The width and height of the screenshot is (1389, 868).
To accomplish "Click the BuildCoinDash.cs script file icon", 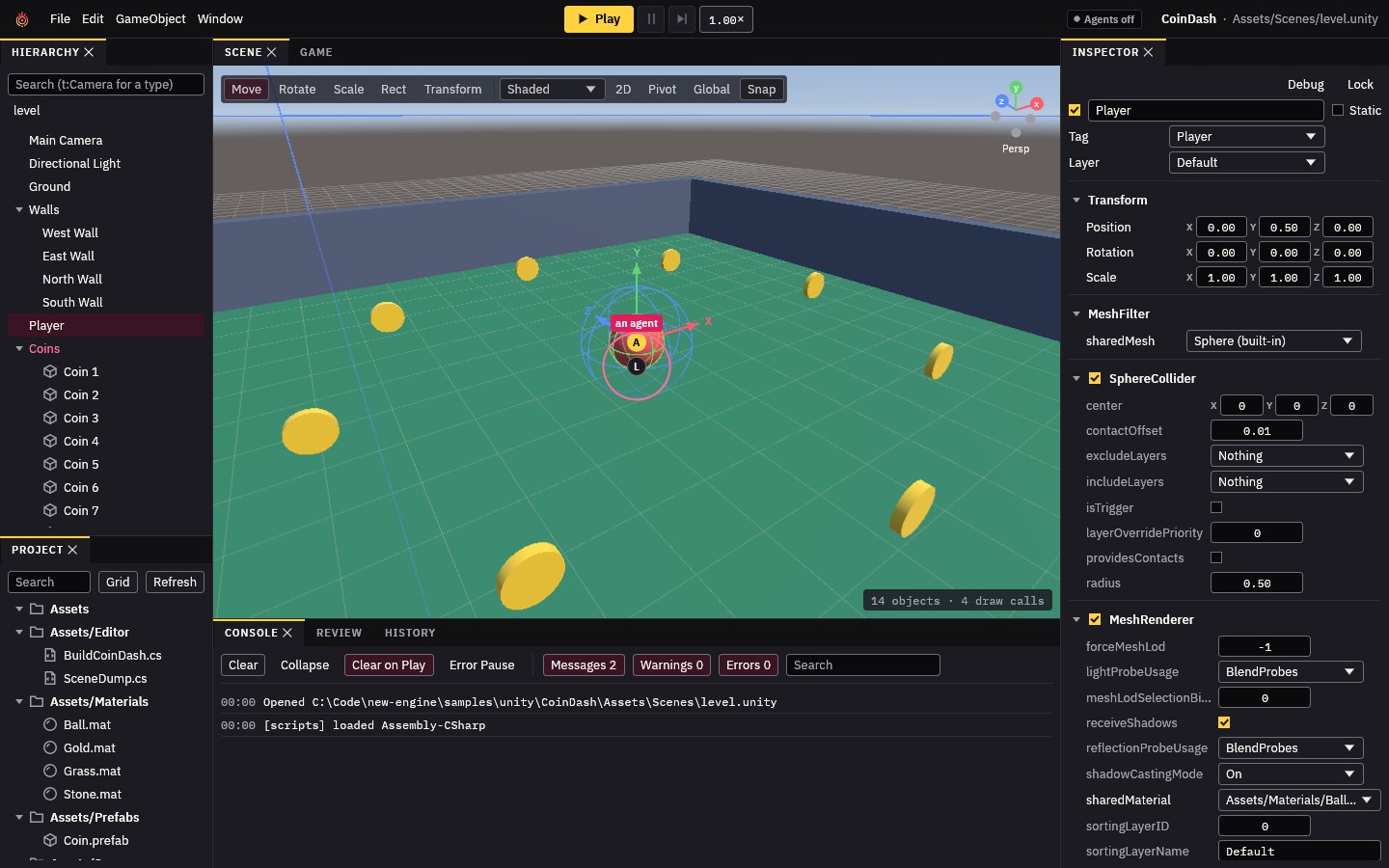I will [50, 655].
